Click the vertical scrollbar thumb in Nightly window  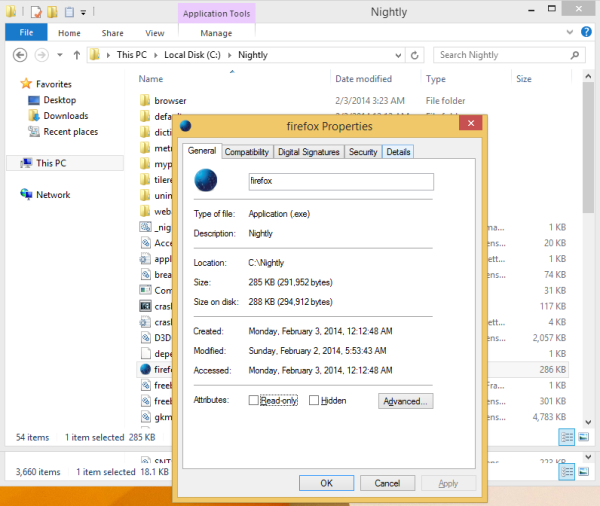pos(588,147)
